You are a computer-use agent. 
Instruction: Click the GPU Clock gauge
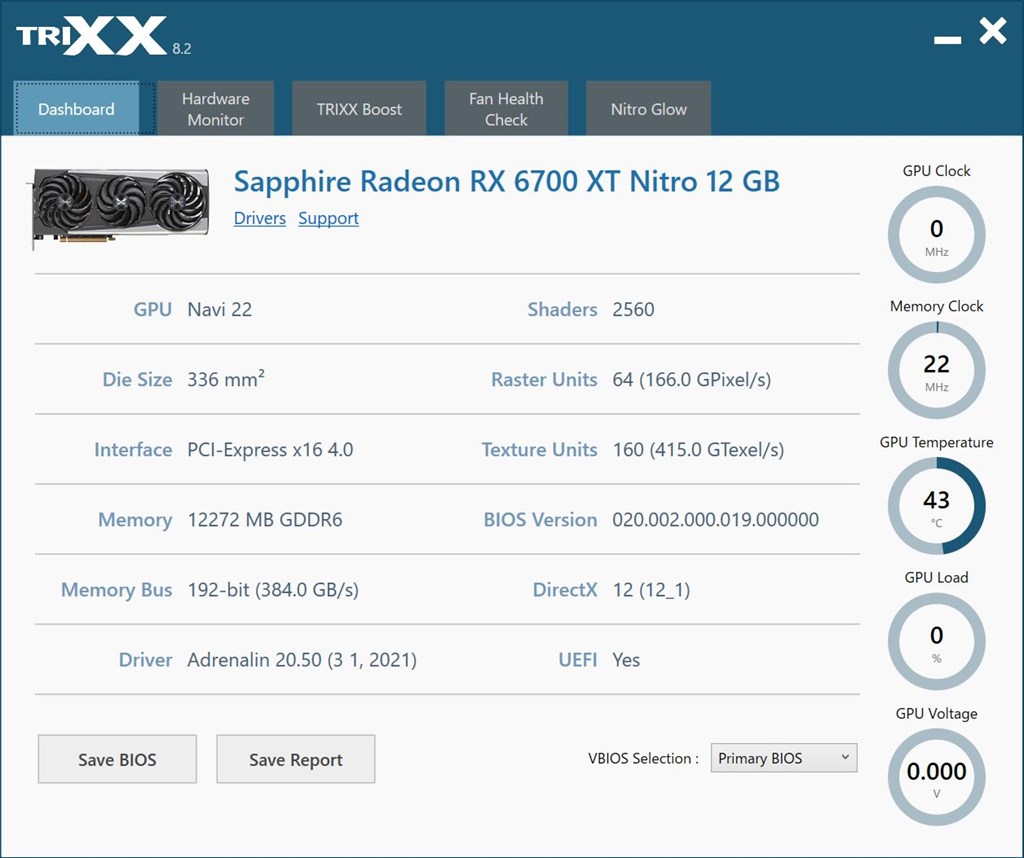(x=936, y=236)
